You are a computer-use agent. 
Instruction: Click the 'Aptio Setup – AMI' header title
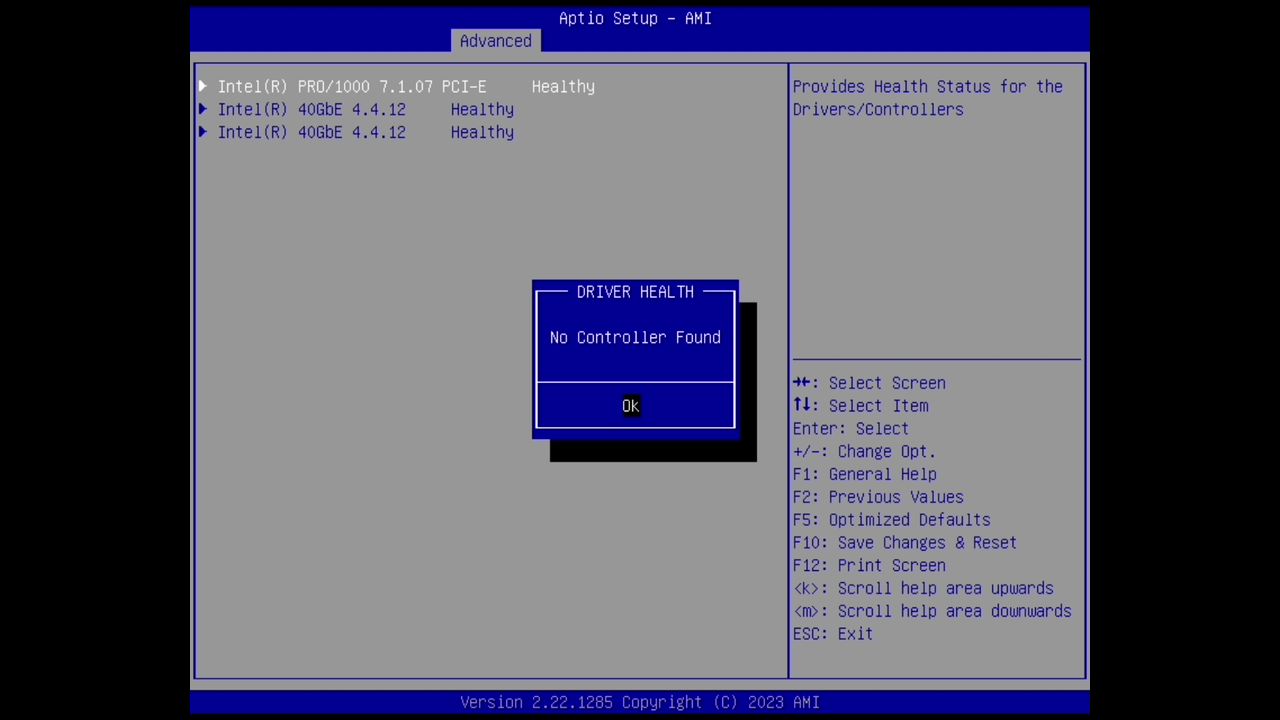(635, 18)
